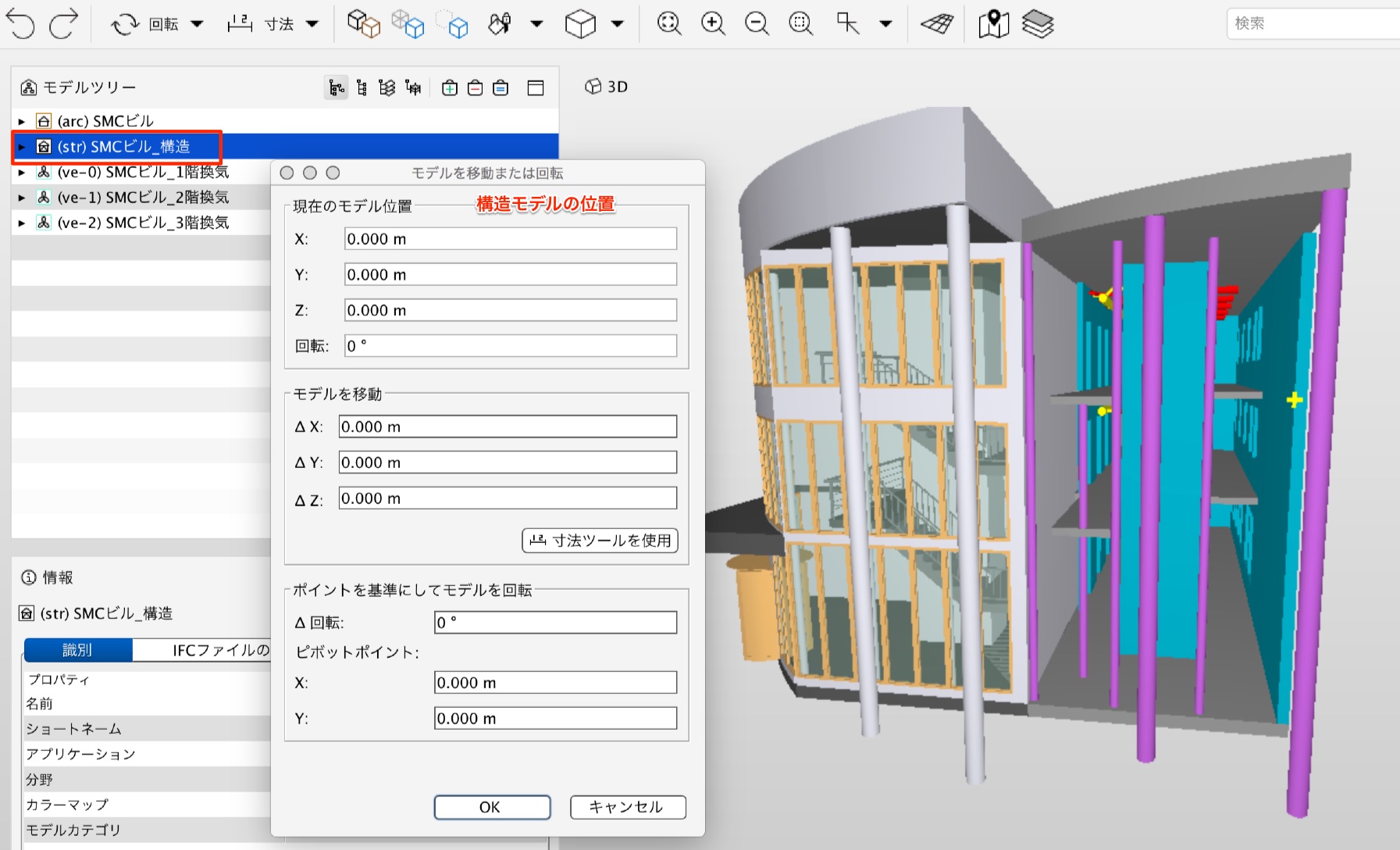Switch to the 識別 tab
1400x850 pixels.
78,650
